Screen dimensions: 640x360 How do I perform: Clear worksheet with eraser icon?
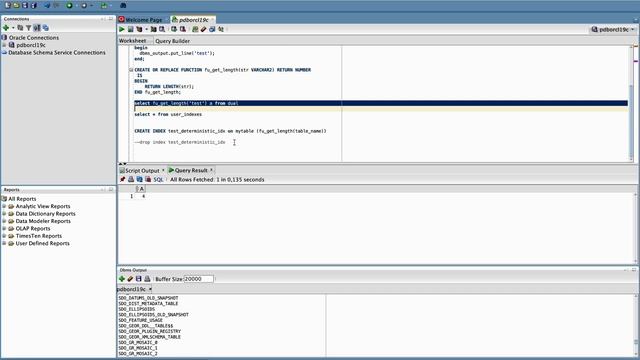[x=203, y=29]
